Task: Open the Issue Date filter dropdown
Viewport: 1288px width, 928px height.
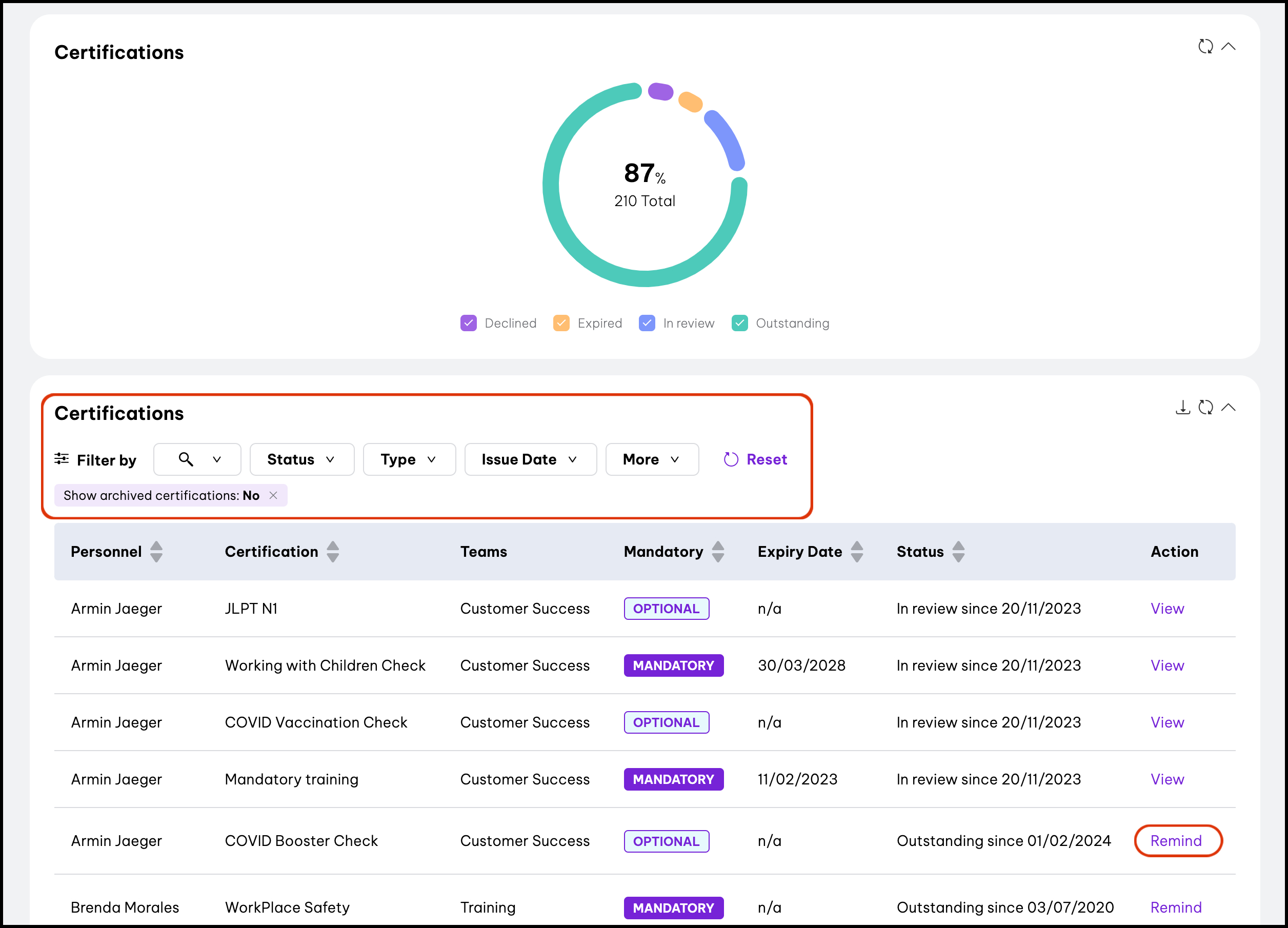Action: click(530, 459)
